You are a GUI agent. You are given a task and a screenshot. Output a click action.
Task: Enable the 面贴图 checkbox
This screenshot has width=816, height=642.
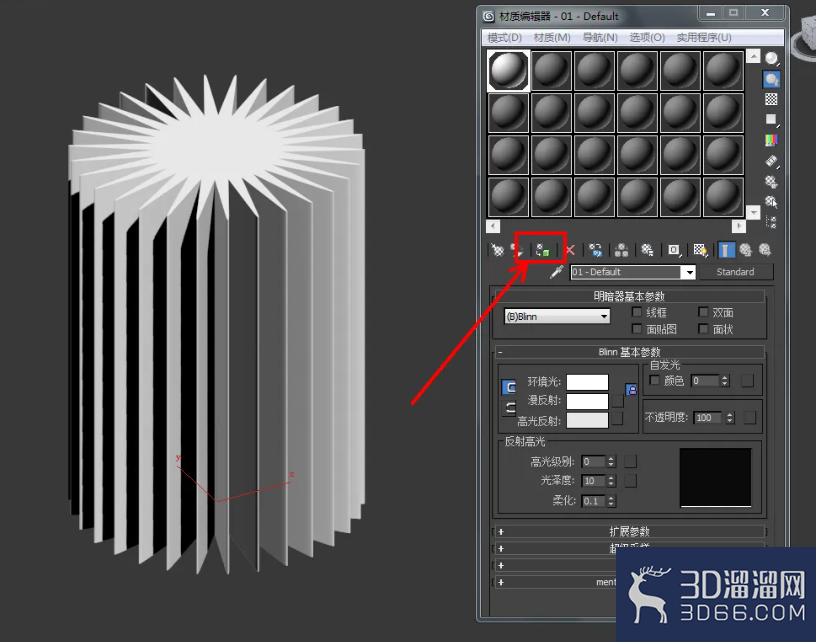(636, 328)
